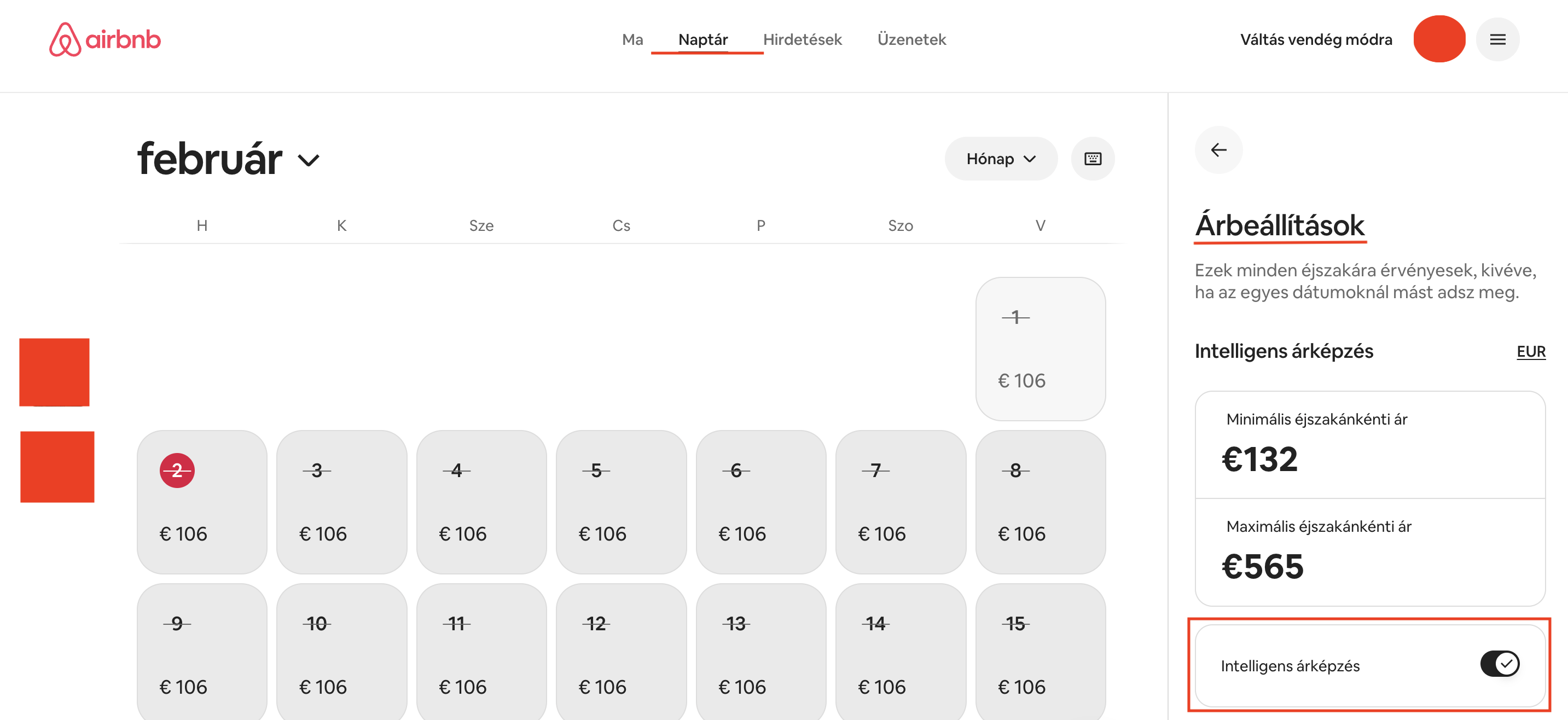Open the keyboard shortcuts icon button
Image resolution: width=1568 pixels, height=720 pixels.
[x=1093, y=159]
